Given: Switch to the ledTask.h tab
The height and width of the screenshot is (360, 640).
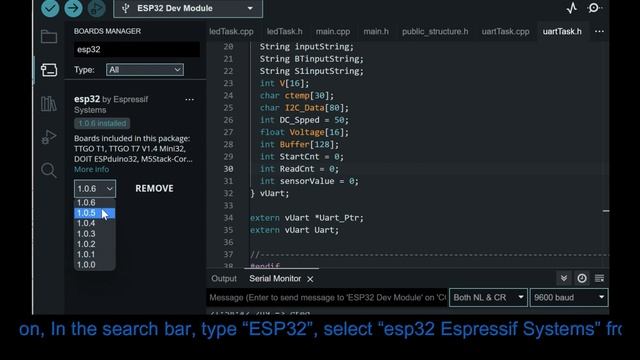Looking at the screenshot, I should click(284, 31).
